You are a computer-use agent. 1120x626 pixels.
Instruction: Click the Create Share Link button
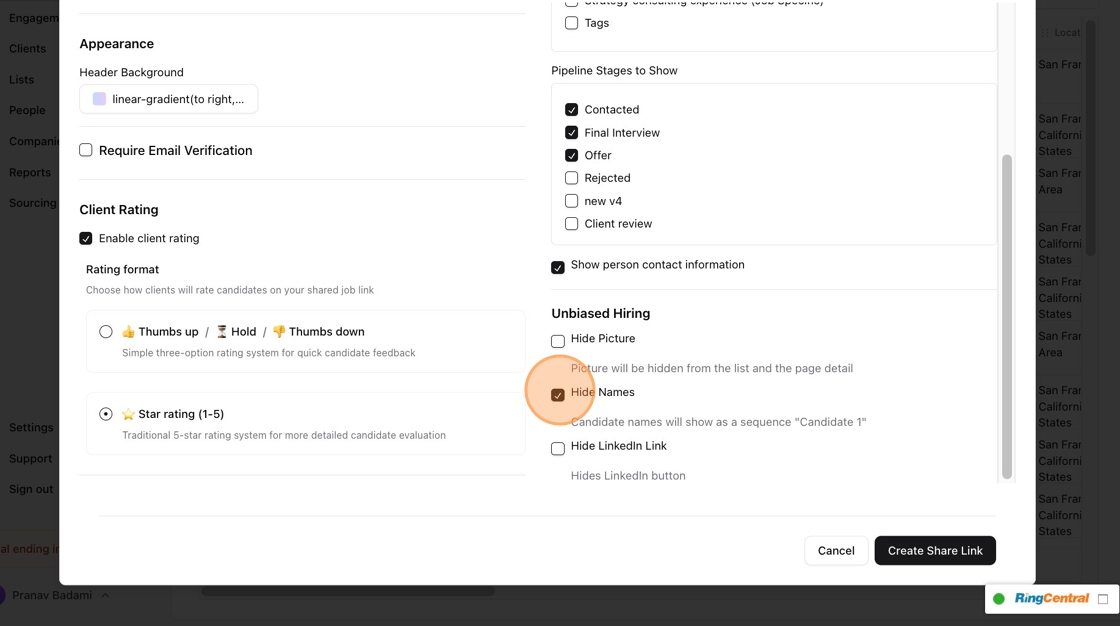[x=935, y=551]
